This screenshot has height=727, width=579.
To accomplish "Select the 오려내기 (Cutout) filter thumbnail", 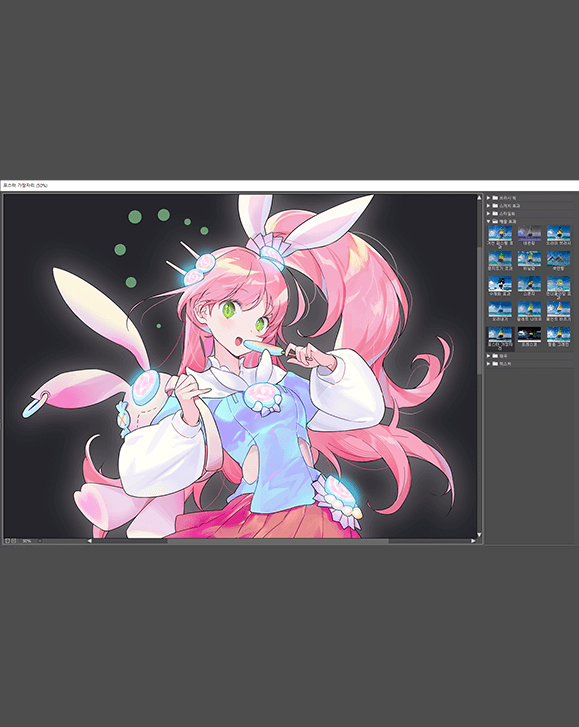I will tap(500, 309).
